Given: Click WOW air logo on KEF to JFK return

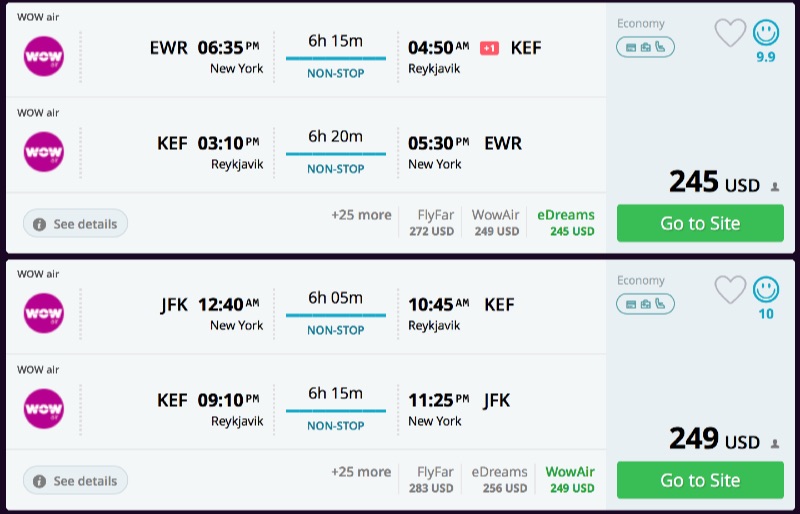Looking at the screenshot, I should coord(43,408).
